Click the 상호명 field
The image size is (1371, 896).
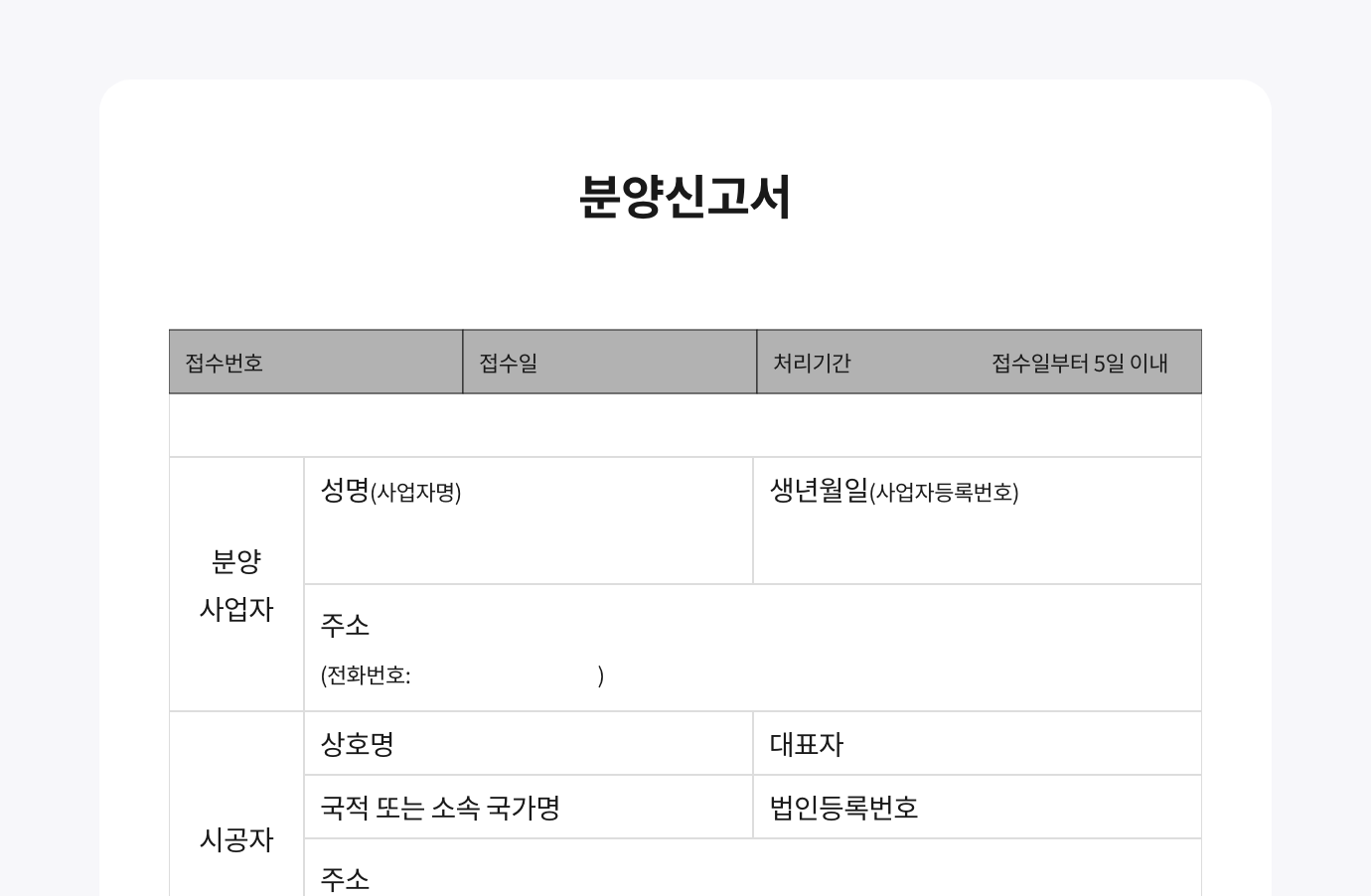point(528,744)
